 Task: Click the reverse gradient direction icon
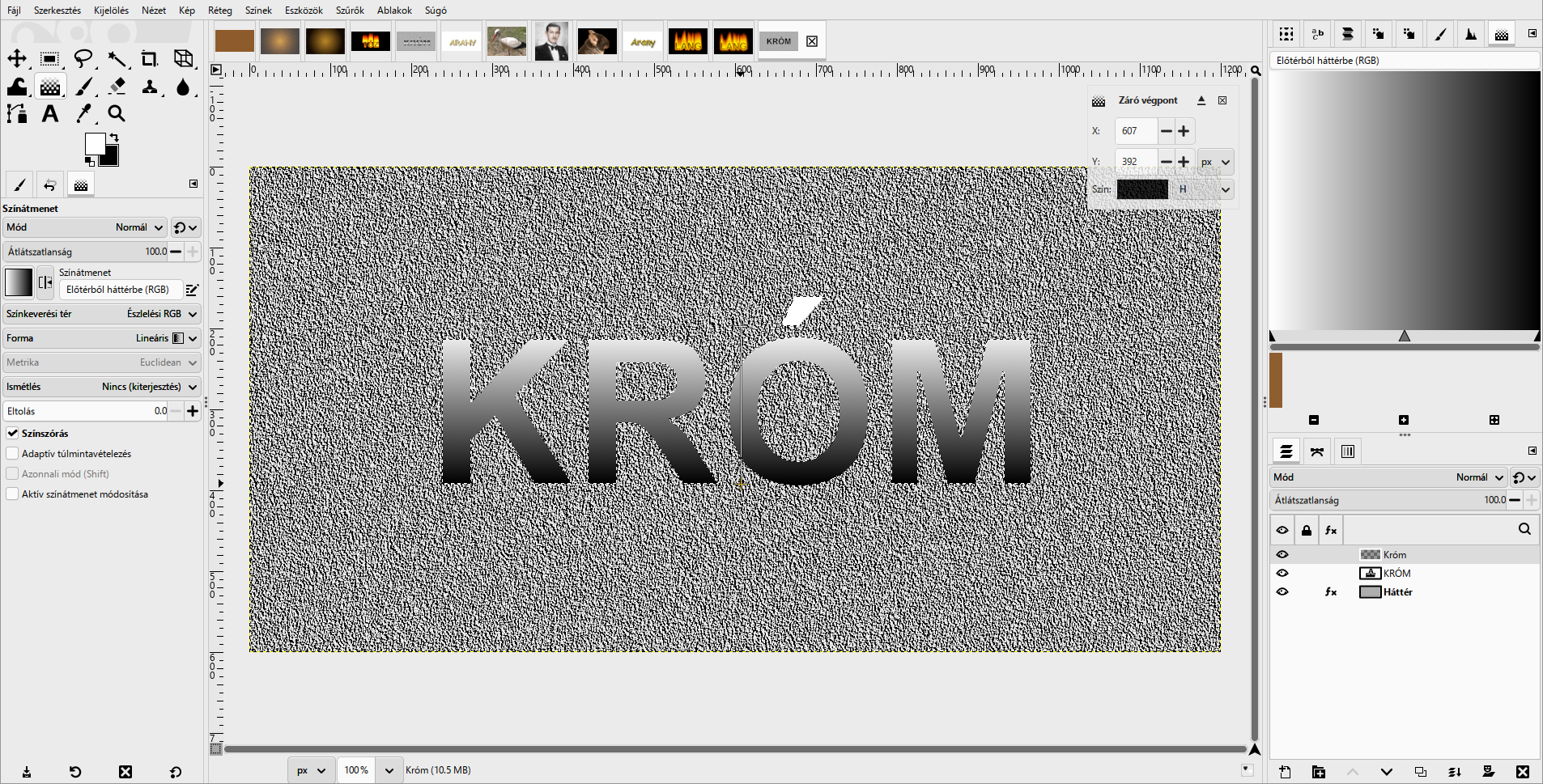pyautogui.click(x=45, y=282)
